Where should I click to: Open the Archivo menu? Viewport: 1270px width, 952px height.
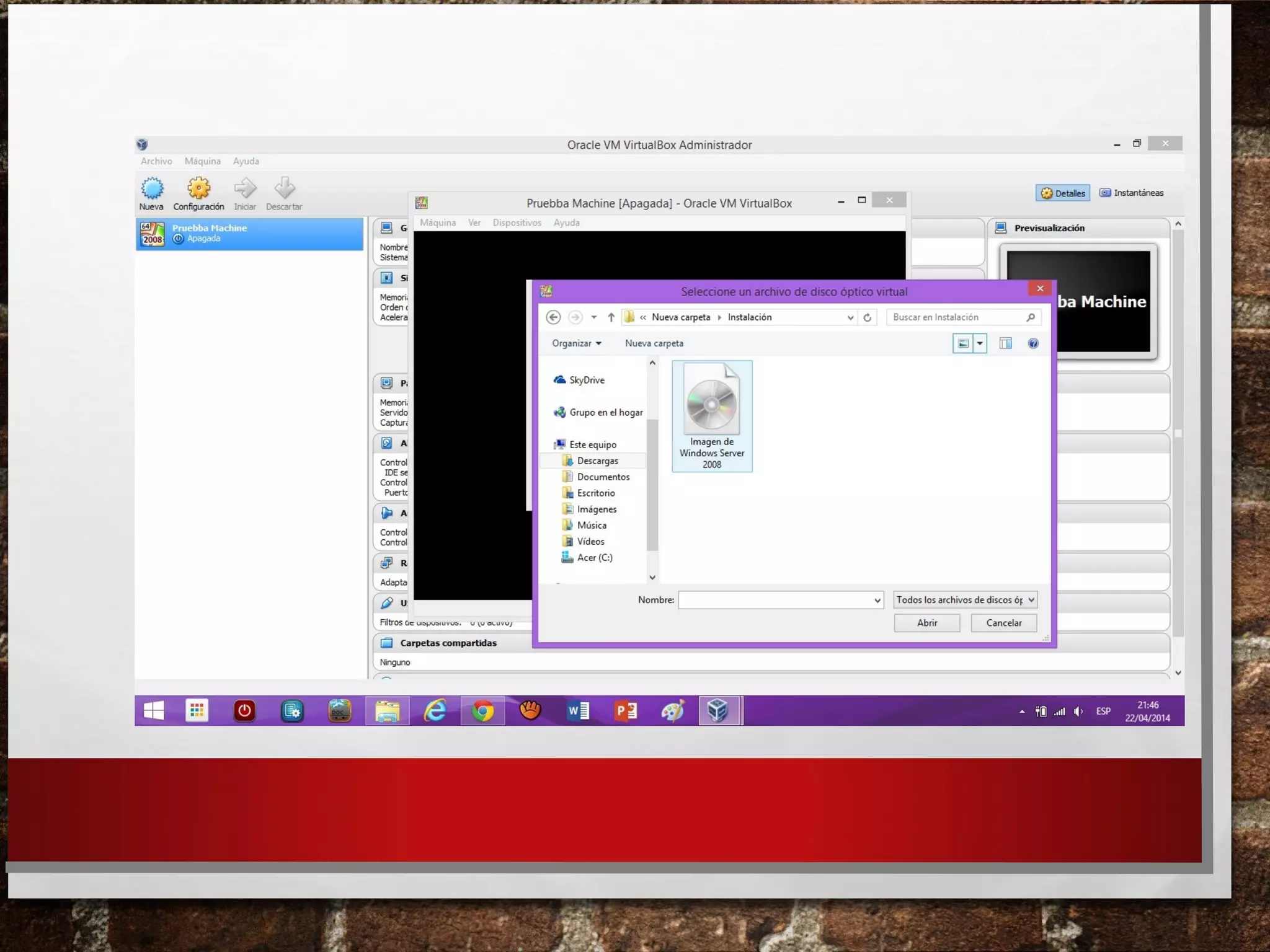pyautogui.click(x=156, y=161)
